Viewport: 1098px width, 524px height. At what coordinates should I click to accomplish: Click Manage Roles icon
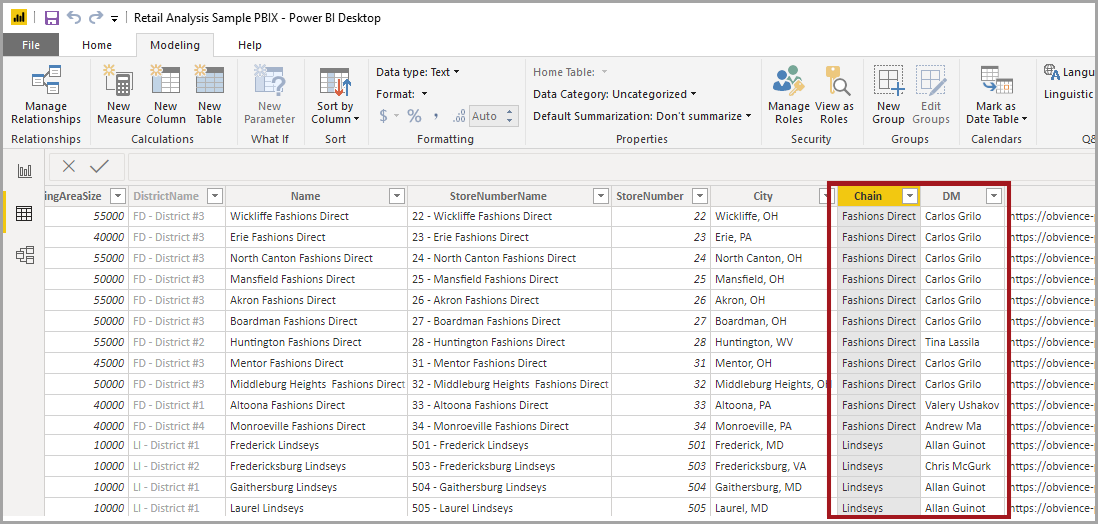tap(788, 96)
